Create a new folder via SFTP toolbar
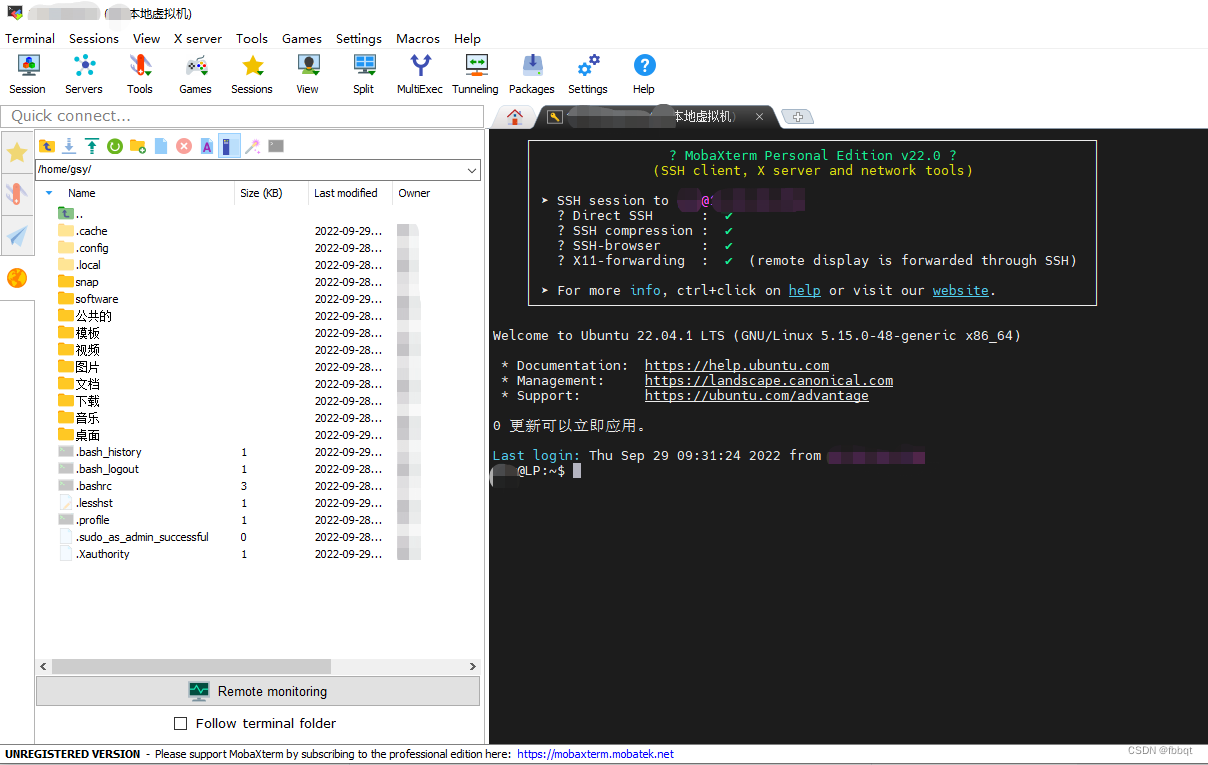The image size is (1208, 765). (x=138, y=146)
